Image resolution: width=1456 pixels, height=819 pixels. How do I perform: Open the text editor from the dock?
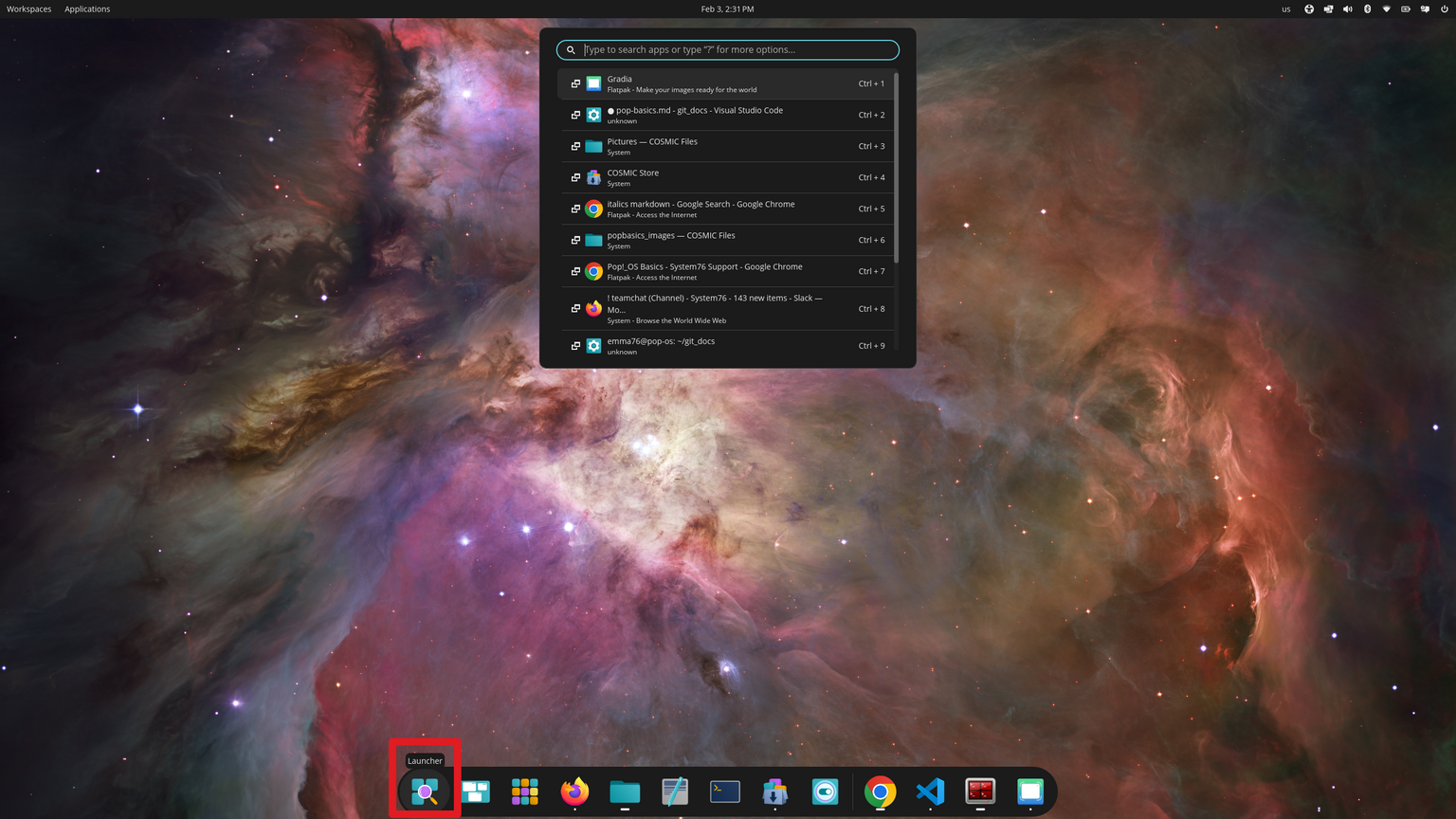(674, 792)
